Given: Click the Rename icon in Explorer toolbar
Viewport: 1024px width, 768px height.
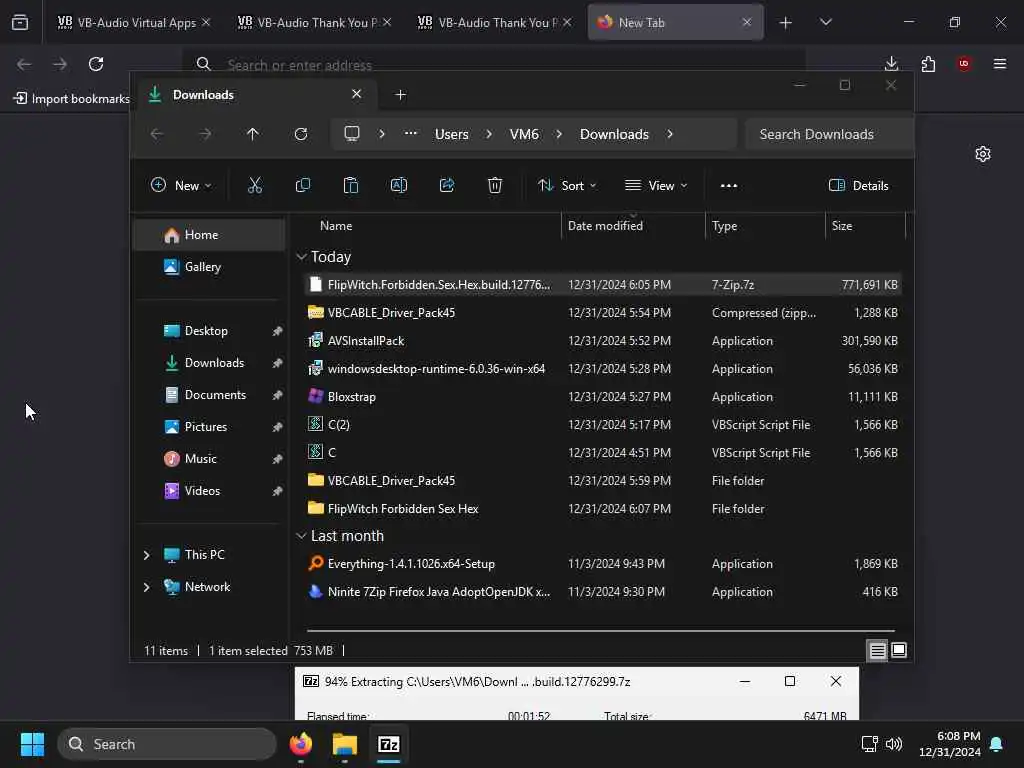Looking at the screenshot, I should click(x=399, y=185).
